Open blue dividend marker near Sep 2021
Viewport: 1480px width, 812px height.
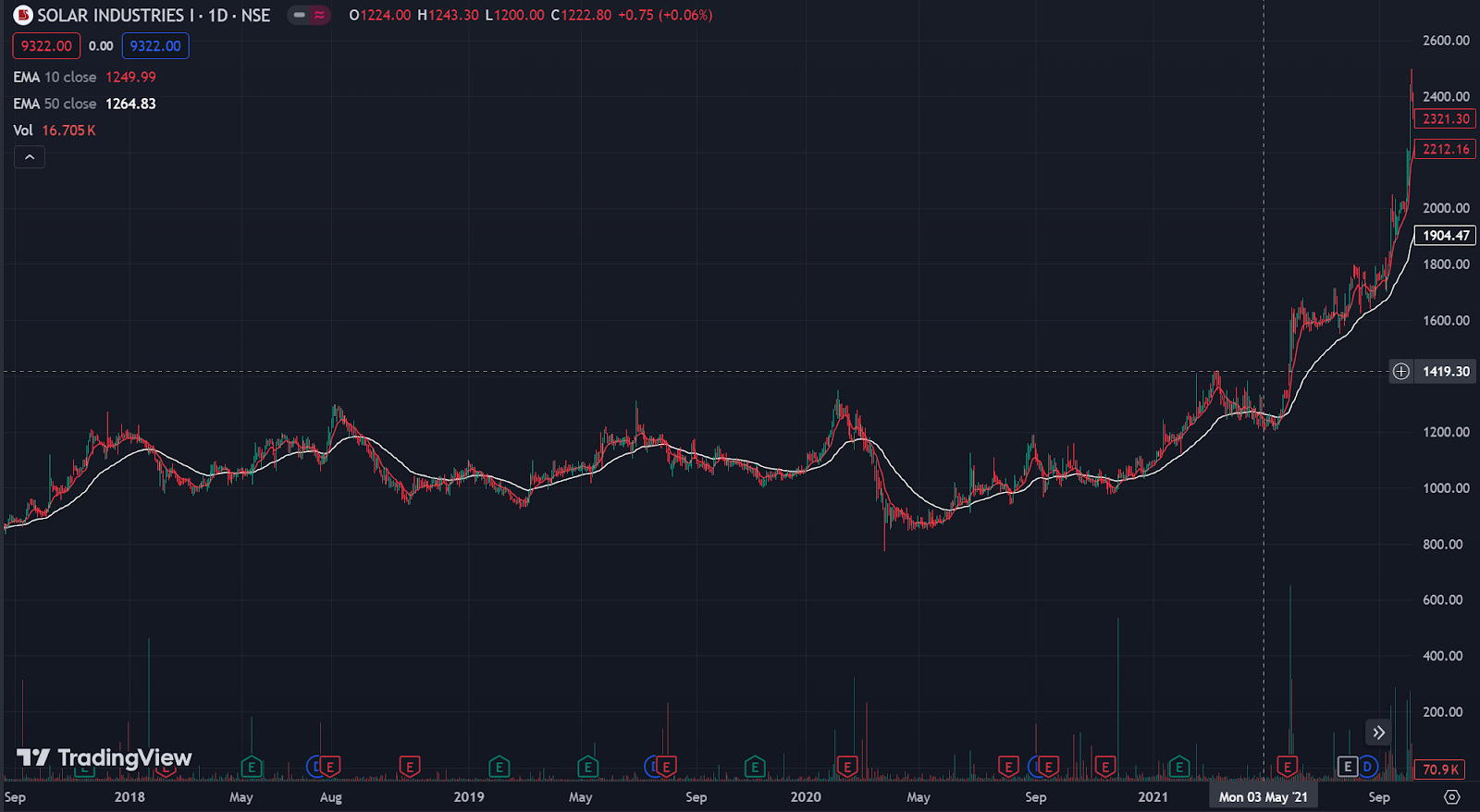coord(1367,767)
